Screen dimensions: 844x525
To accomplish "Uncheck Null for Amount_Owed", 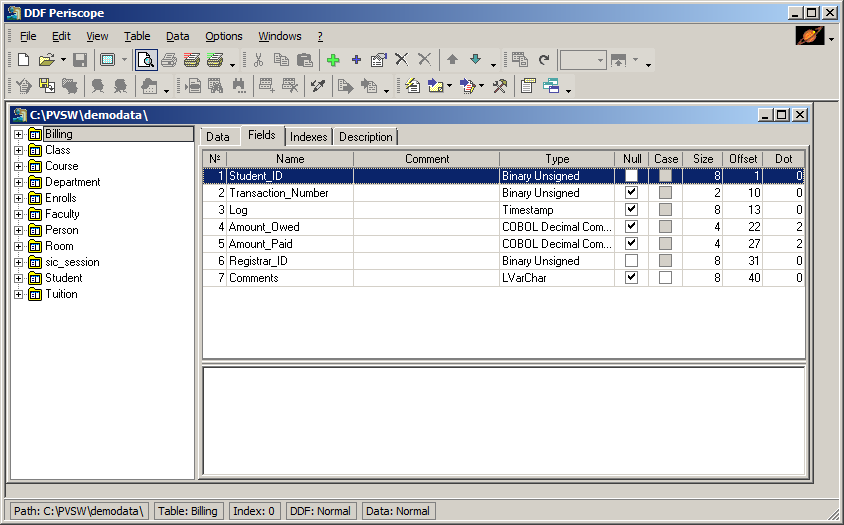I will [631, 227].
